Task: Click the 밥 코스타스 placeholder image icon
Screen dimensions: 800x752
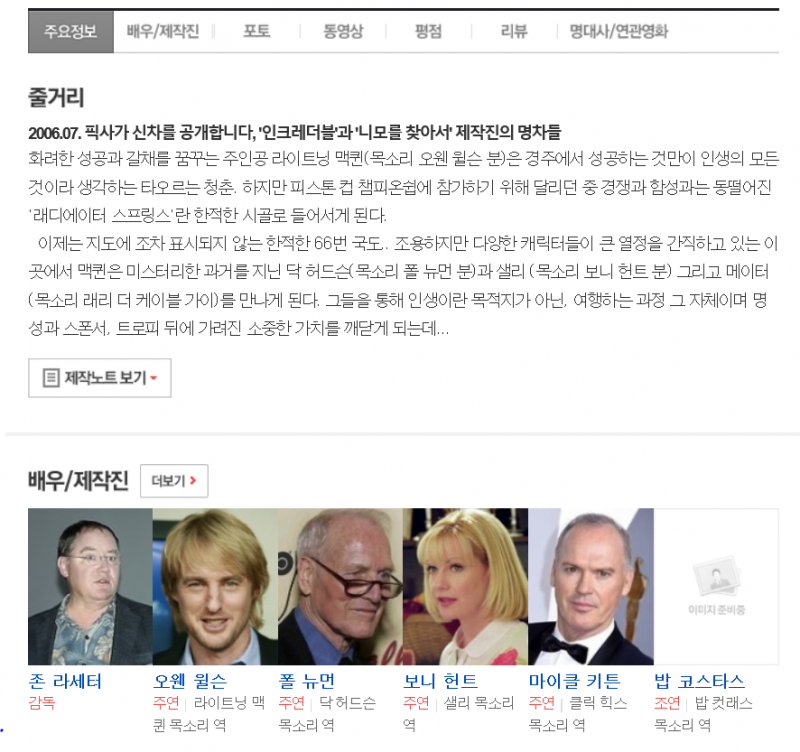Action: 716,580
